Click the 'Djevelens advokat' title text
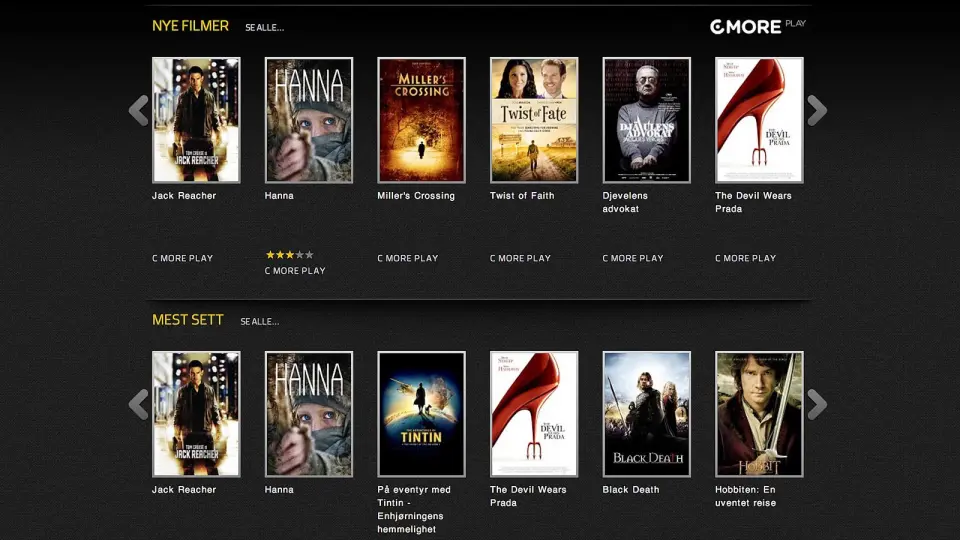Viewport: 960px width, 540px height. pyautogui.click(x=625, y=202)
